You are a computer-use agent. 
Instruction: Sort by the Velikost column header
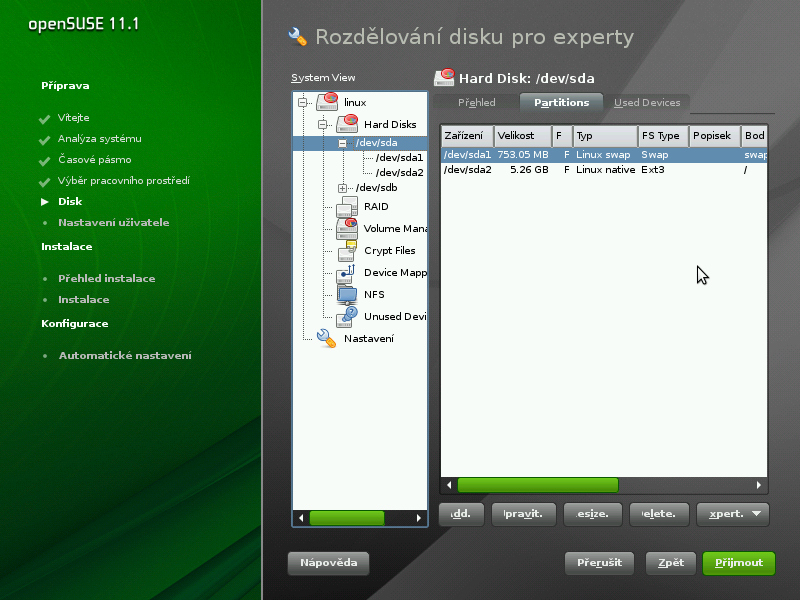click(x=523, y=136)
